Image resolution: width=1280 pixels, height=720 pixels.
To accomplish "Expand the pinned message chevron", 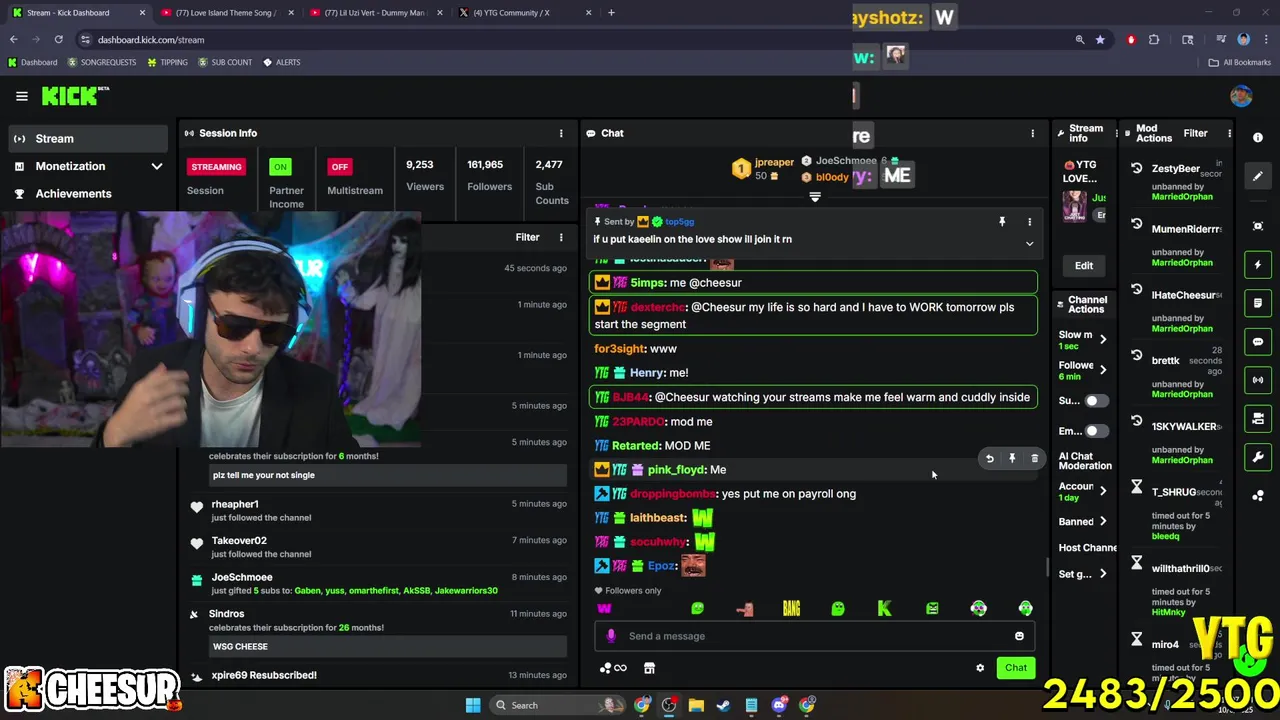I will tap(1029, 243).
